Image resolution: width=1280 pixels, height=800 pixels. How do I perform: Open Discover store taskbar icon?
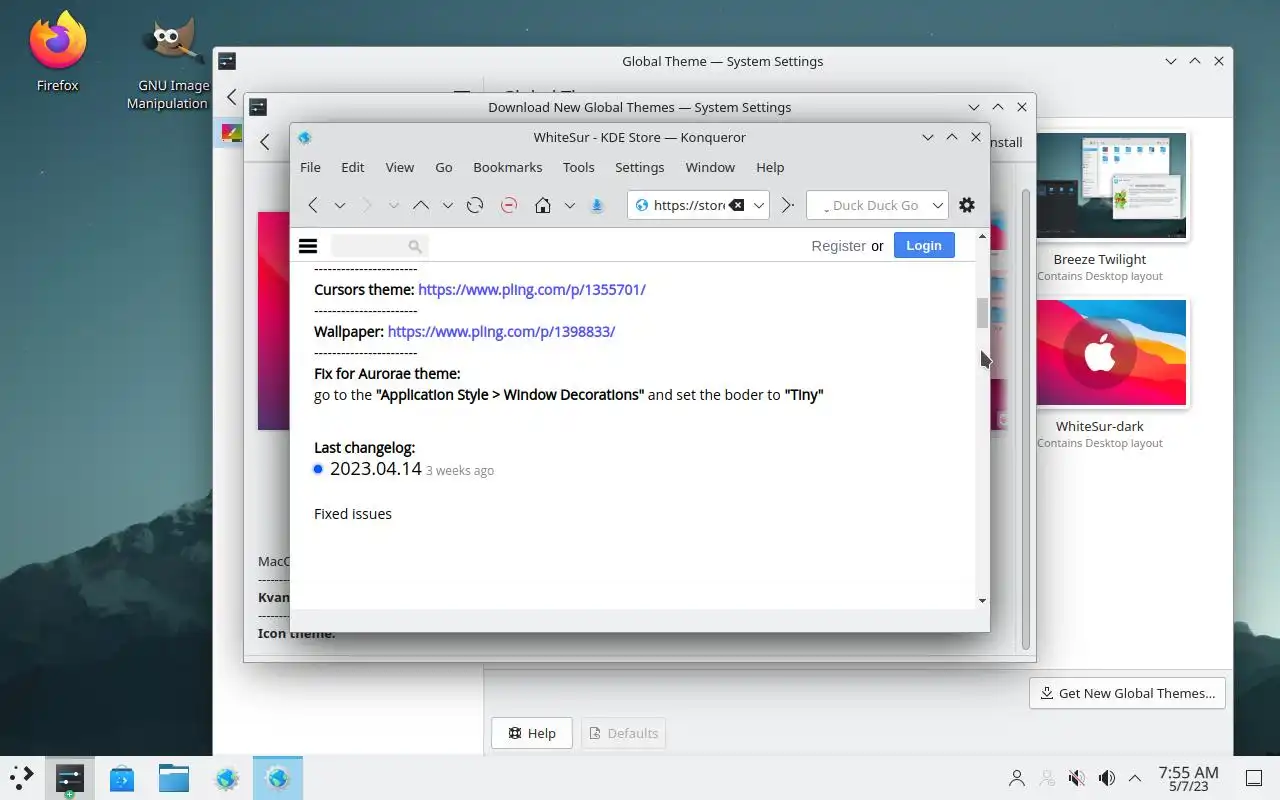(122, 778)
